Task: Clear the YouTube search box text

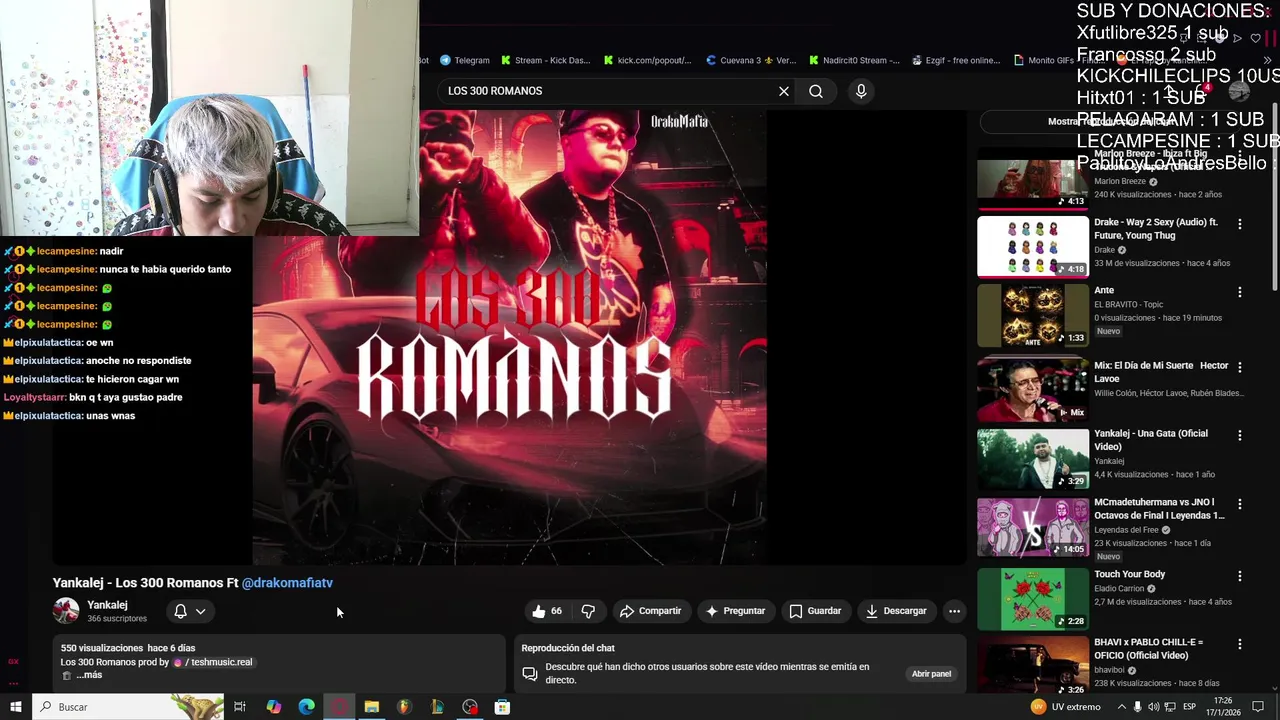Action: [x=784, y=91]
